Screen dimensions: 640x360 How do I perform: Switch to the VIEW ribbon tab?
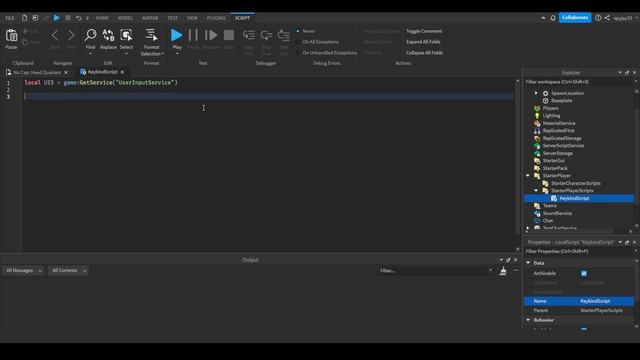click(192, 18)
